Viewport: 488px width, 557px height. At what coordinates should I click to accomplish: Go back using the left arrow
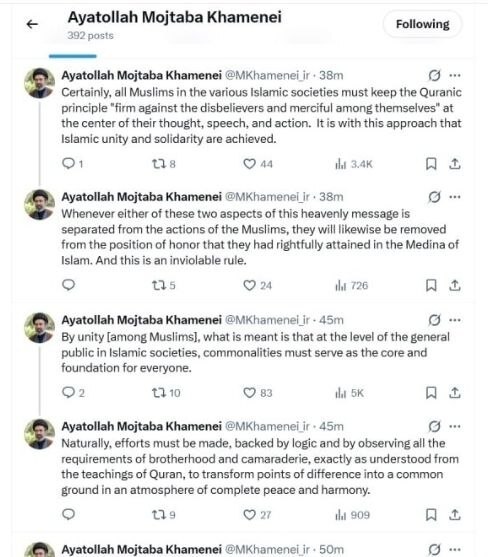coord(32,24)
